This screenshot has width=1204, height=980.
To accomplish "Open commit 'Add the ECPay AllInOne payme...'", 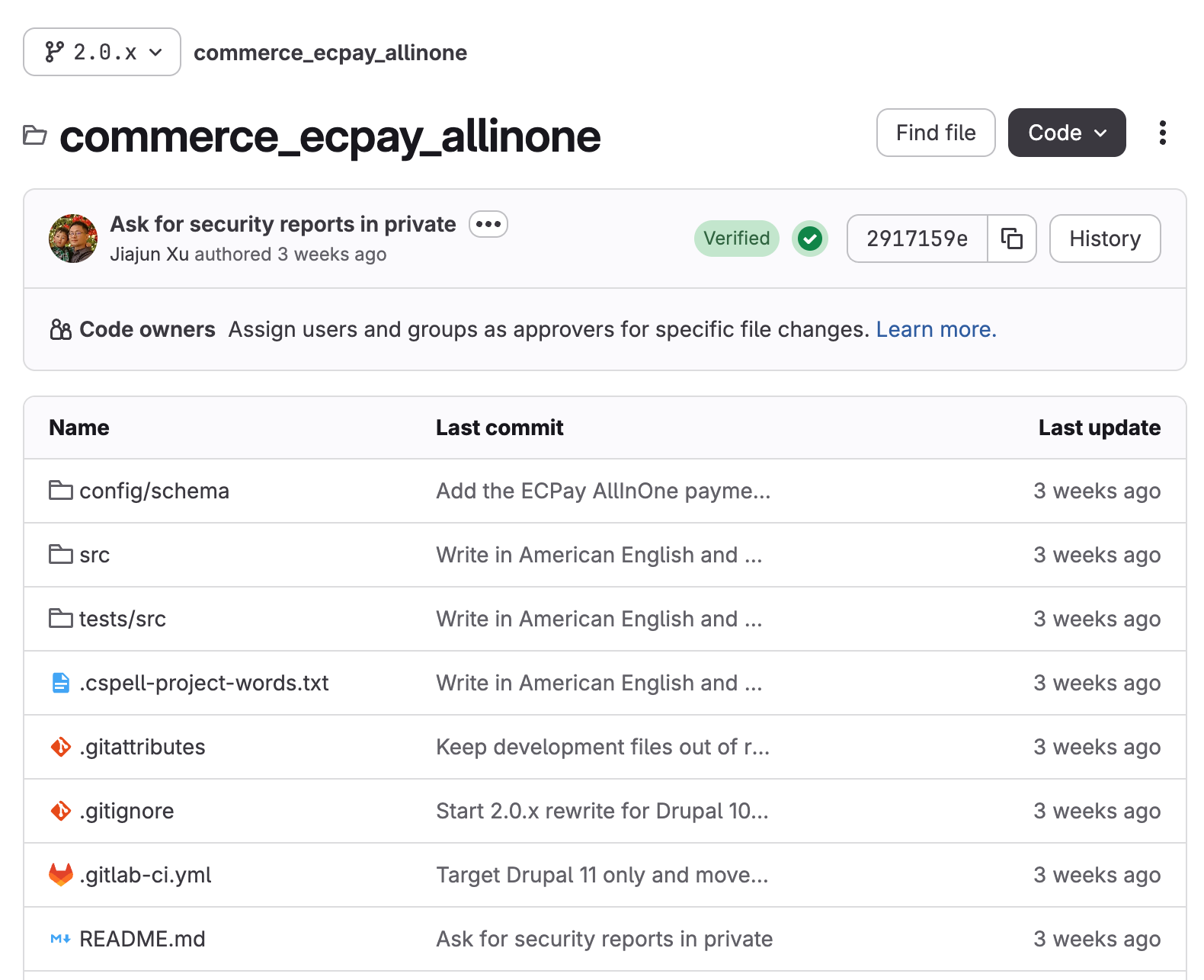I will pyautogui.click(x=604, y=491).
